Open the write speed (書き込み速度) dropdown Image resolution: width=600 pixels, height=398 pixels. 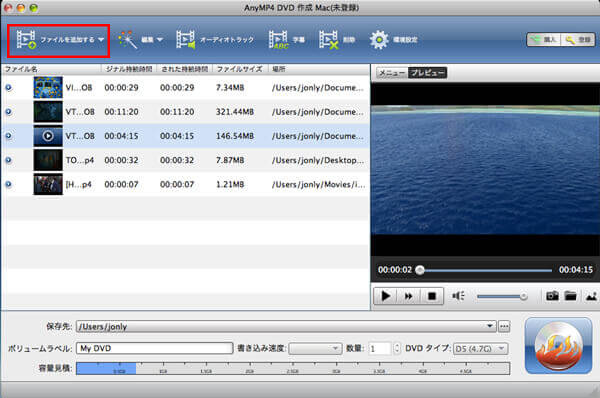pyautogui.click(x=315, y=348)
